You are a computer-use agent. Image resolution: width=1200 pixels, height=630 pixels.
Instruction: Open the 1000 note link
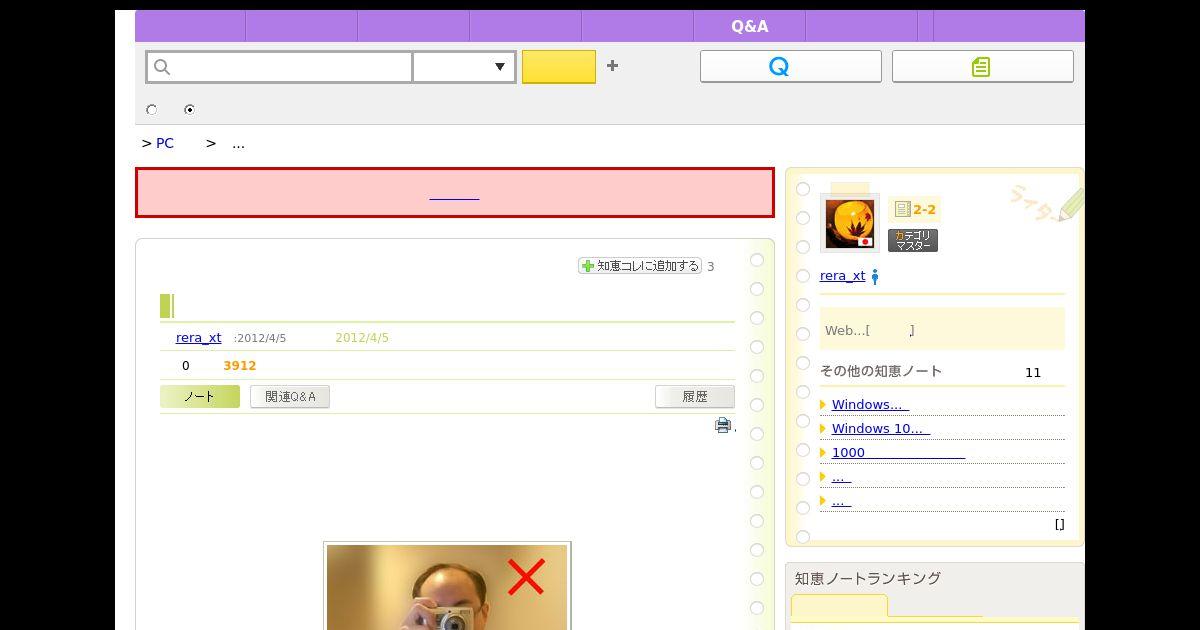pos(898,453)
